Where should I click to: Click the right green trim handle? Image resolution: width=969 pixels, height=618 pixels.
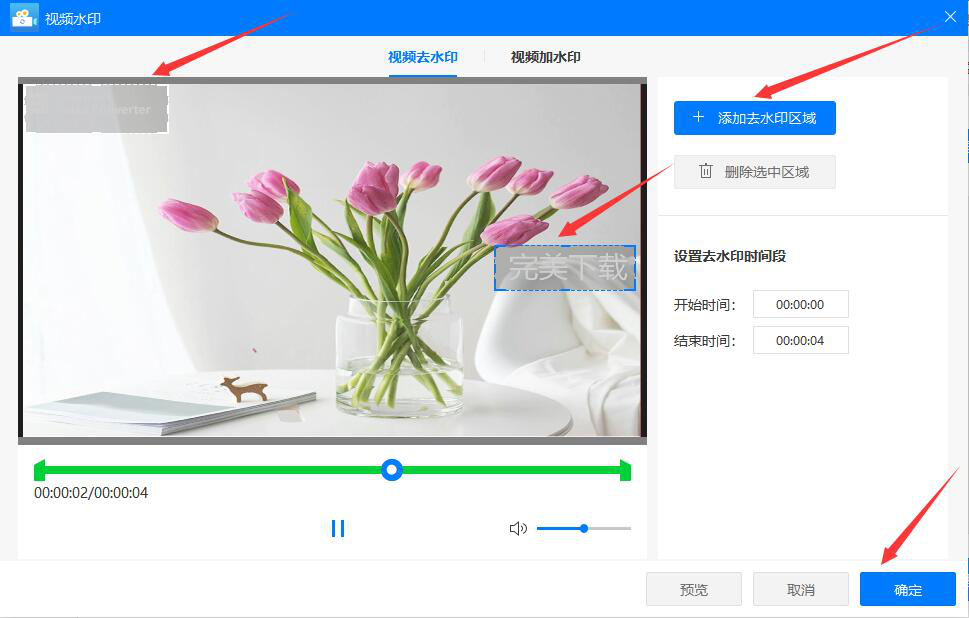click(x=625, y=470)
